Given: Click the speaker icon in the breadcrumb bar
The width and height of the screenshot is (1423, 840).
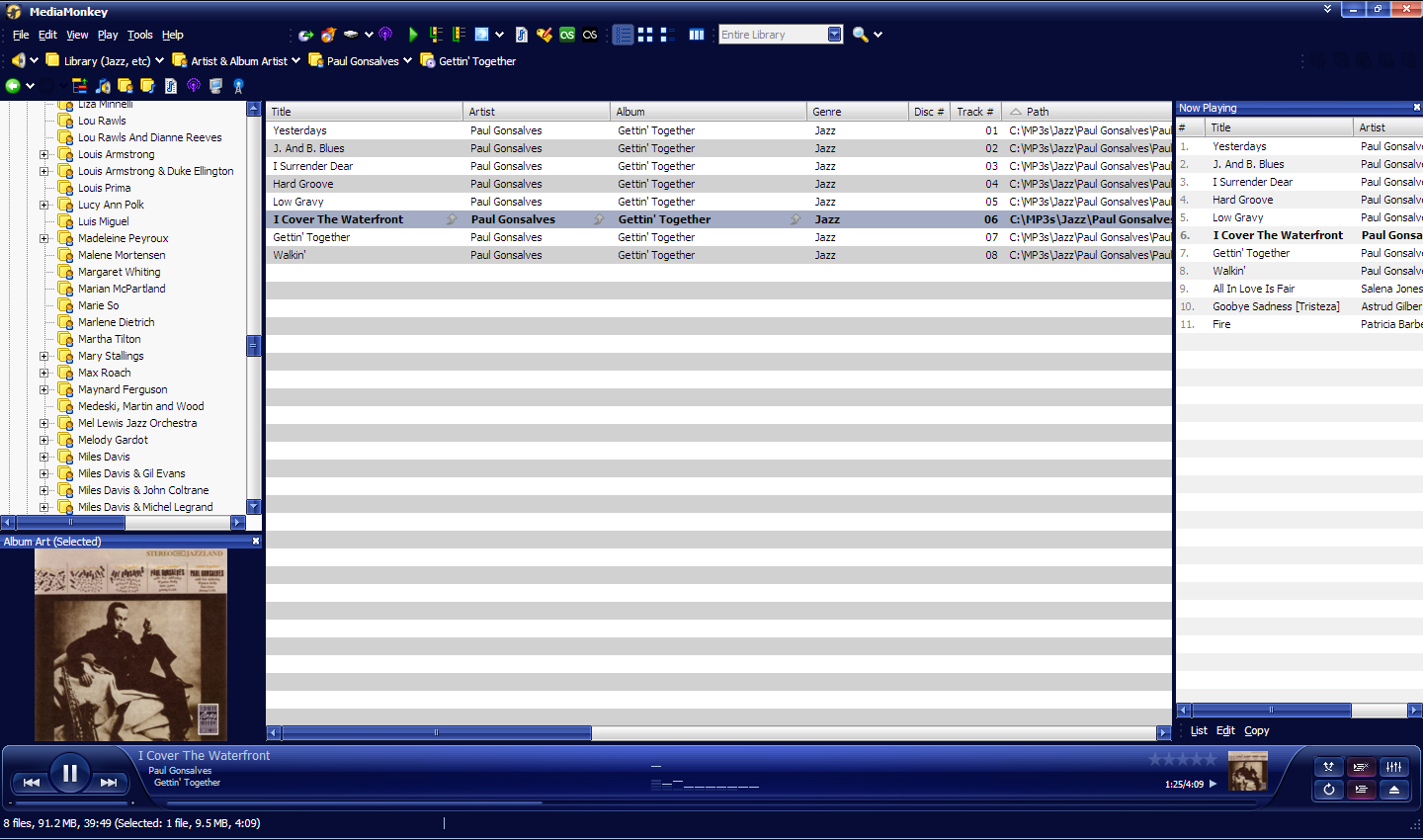Looking at the screenshot, I should pos(18,60).
